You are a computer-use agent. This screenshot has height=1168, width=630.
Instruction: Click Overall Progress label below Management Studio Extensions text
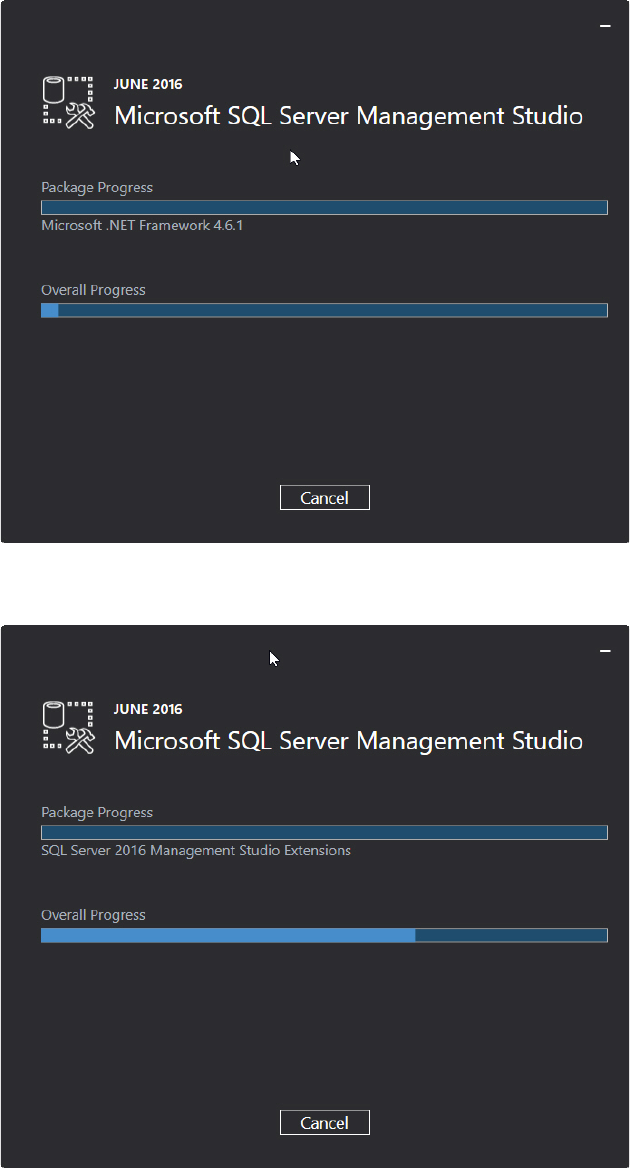pyautogui.click(x=93, y=915)
